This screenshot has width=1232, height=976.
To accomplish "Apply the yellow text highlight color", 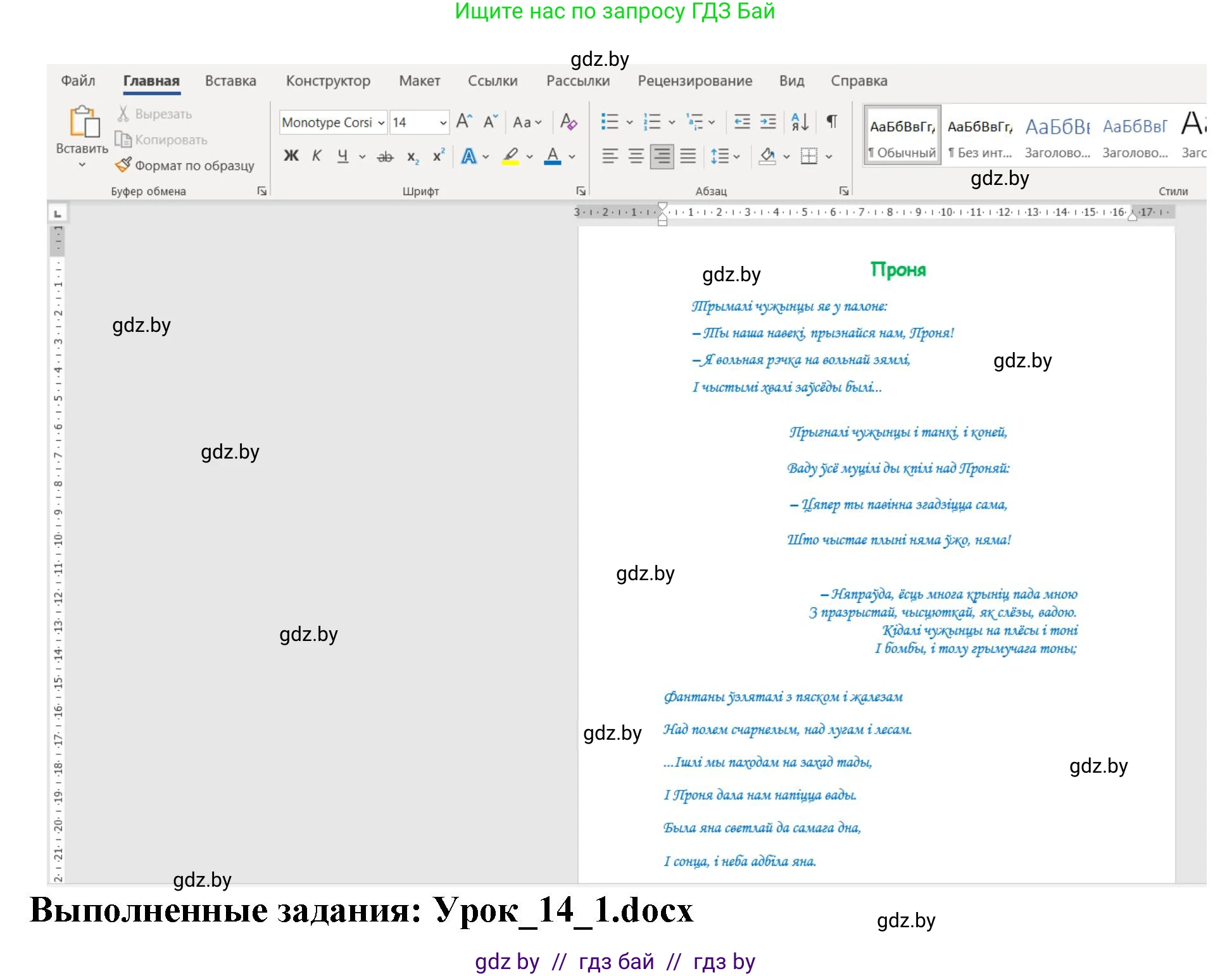I will [x=510, y=156].
